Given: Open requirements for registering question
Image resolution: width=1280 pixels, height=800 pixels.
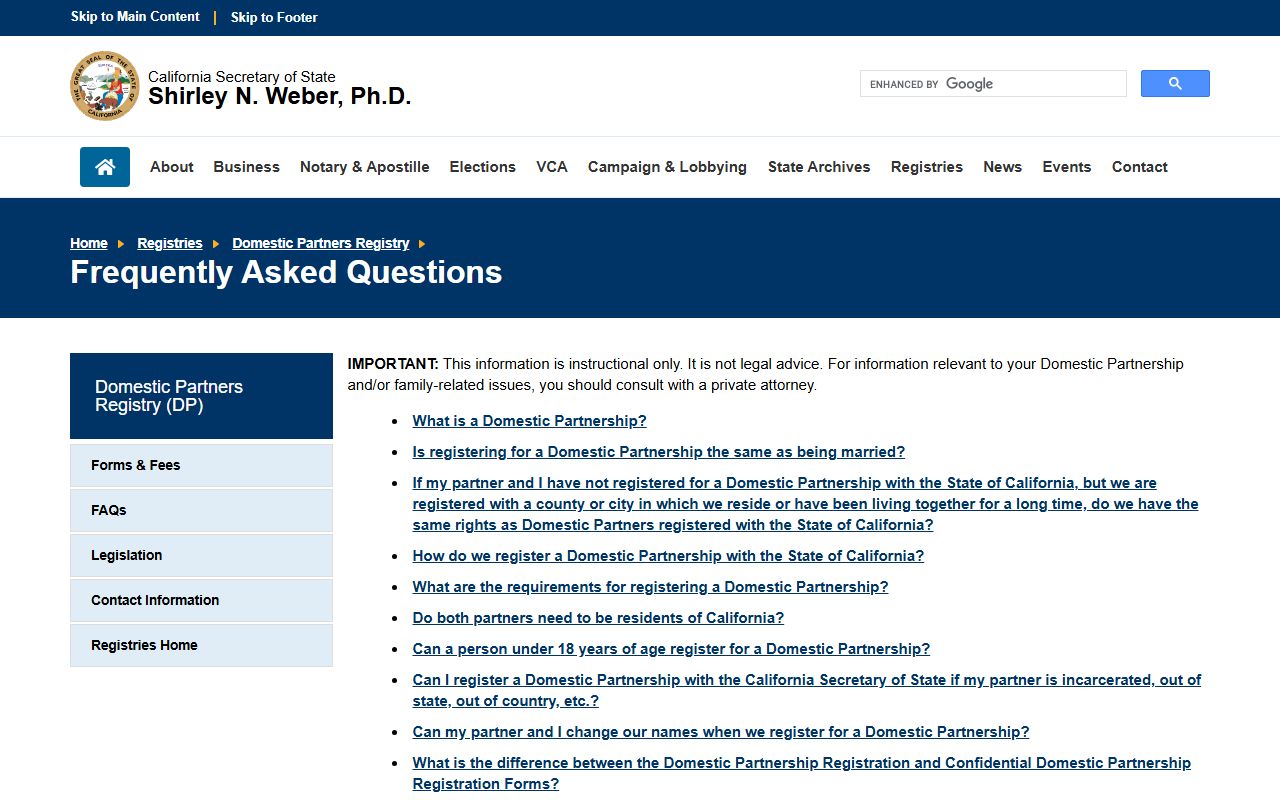Looking at the screenshot, I should click(x=650, y=587).
